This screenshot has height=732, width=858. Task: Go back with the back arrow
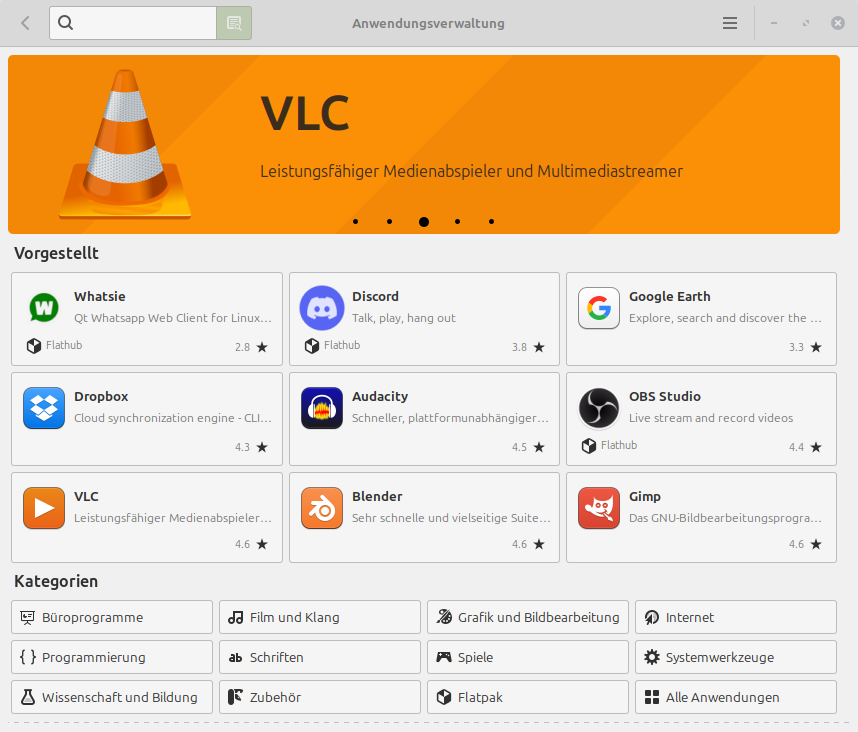click(25, 23)
